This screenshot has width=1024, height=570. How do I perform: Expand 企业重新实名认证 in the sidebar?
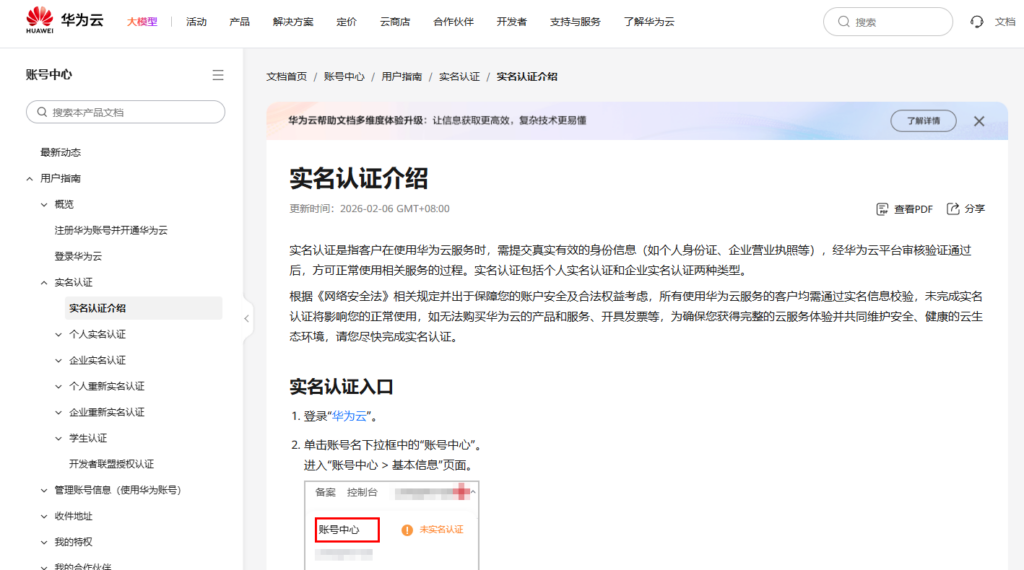58,413
